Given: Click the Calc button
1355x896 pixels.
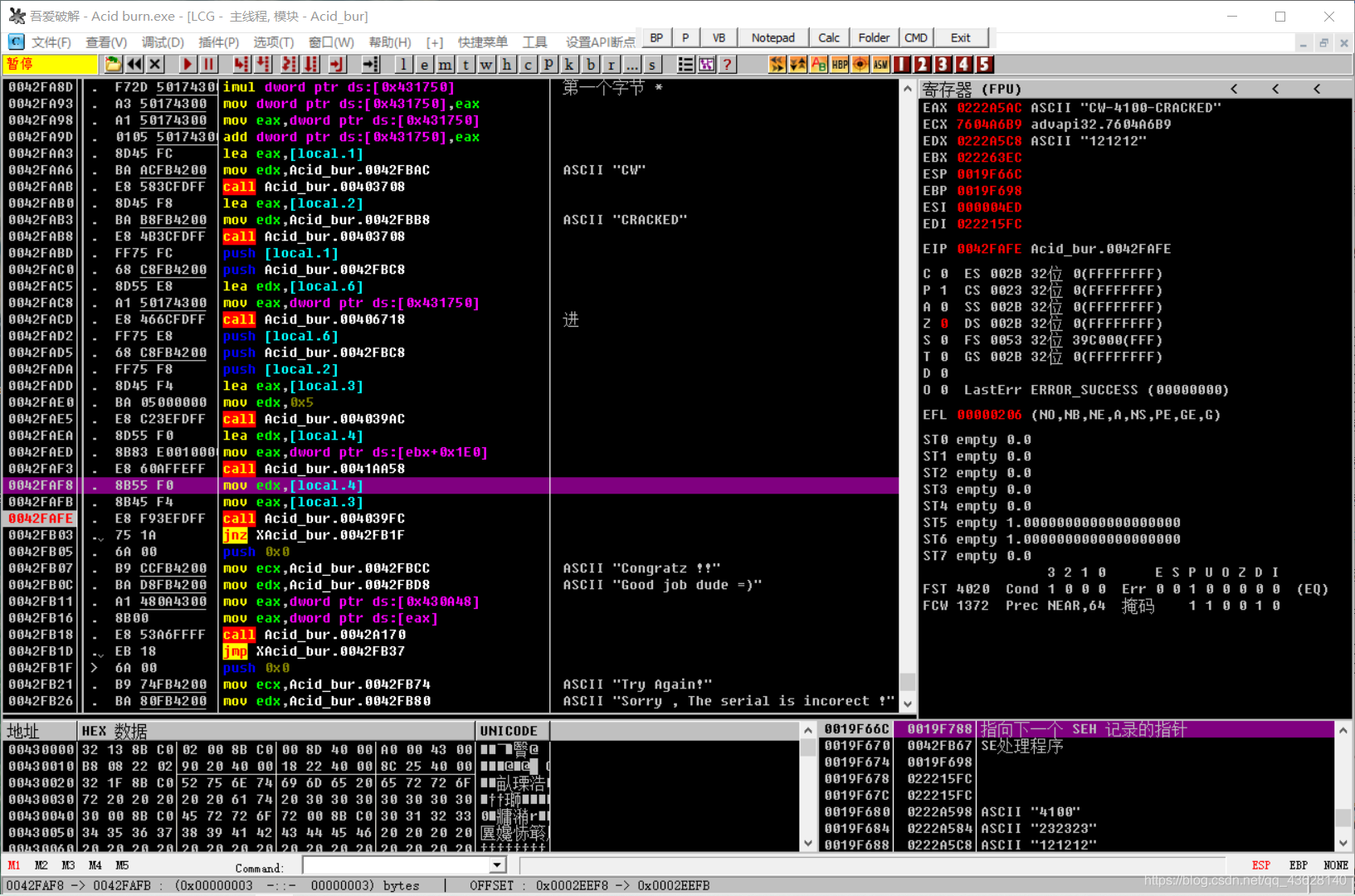Looking at the screenshot, I should coord(828,37).
